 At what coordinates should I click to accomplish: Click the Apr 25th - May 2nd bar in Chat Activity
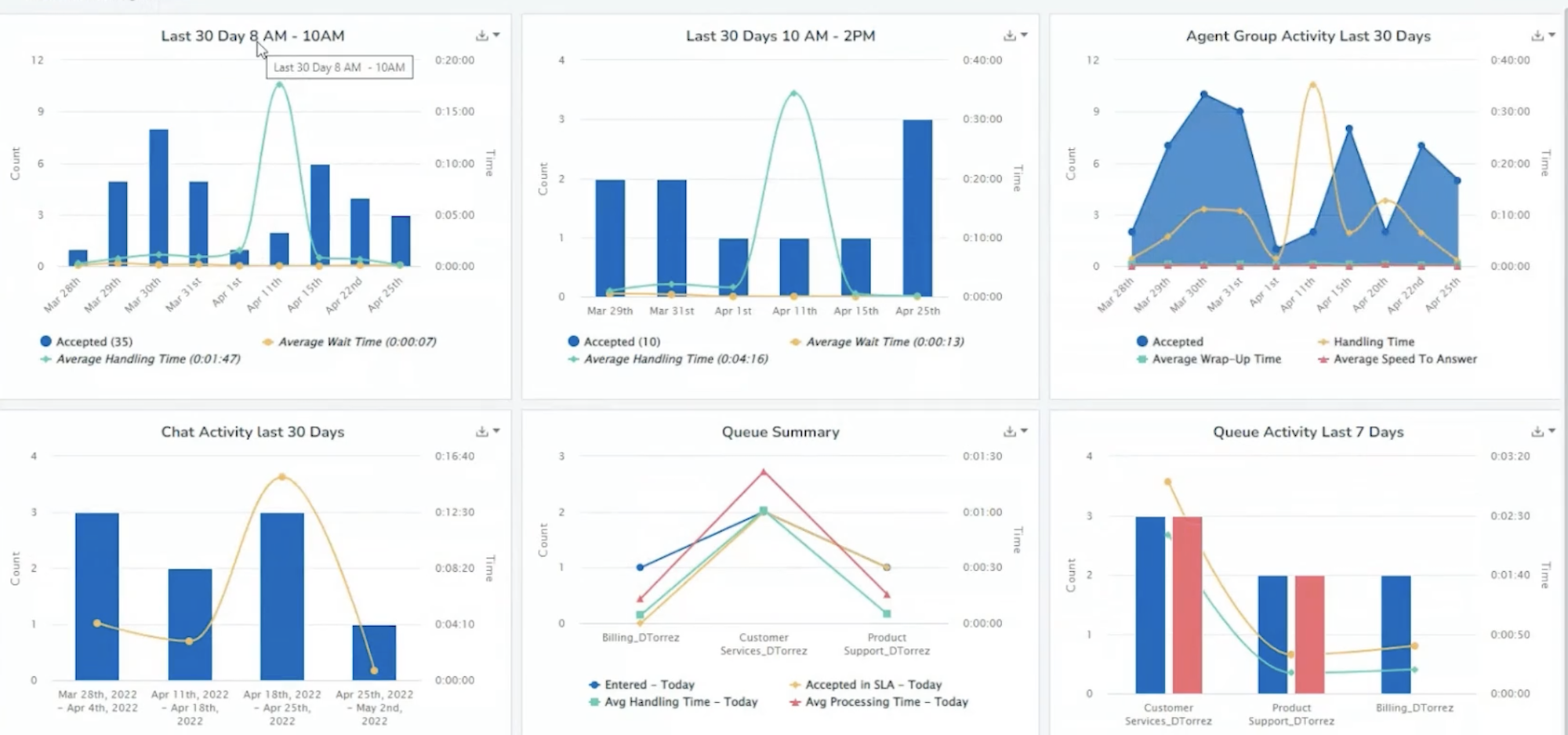[374, 653]
